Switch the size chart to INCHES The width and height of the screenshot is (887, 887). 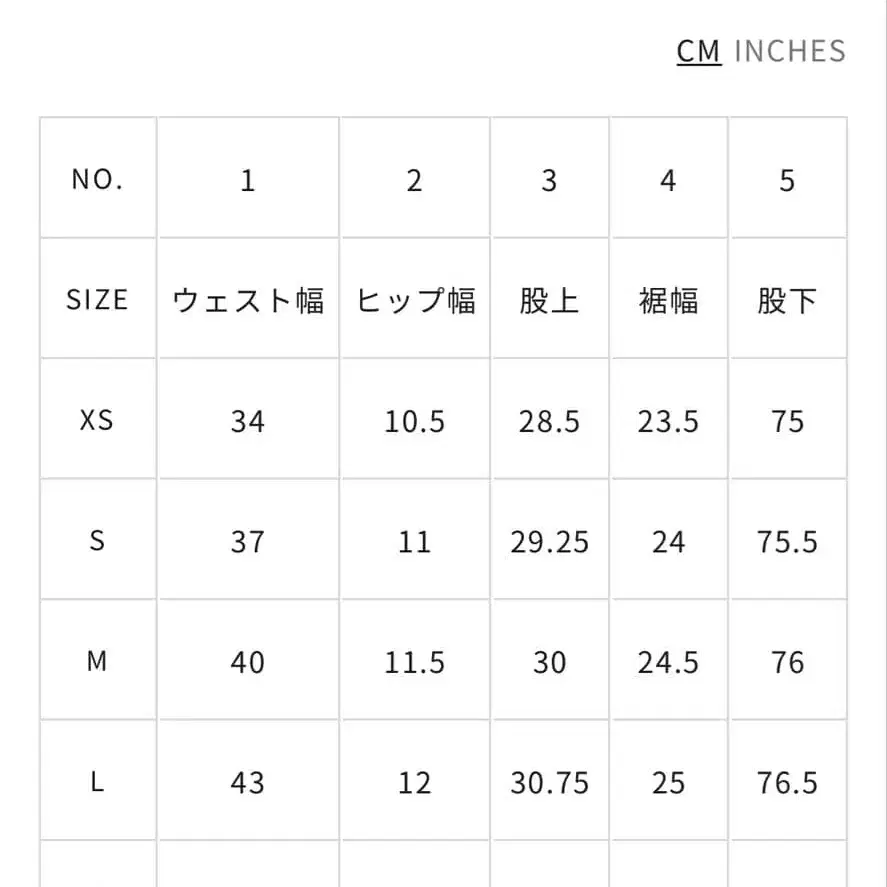pos(789,51)
